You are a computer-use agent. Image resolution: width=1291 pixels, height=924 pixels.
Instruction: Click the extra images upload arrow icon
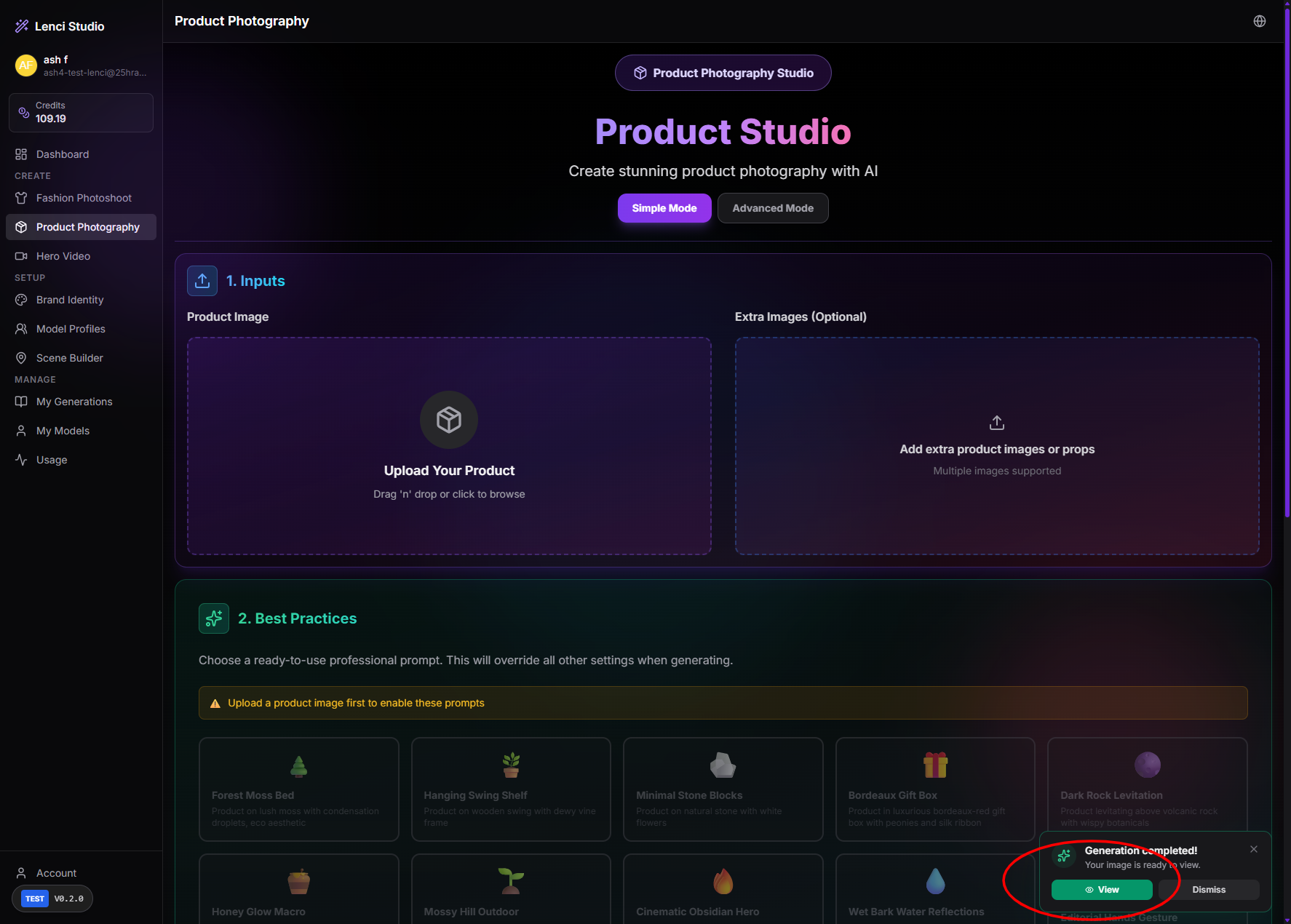996,423
